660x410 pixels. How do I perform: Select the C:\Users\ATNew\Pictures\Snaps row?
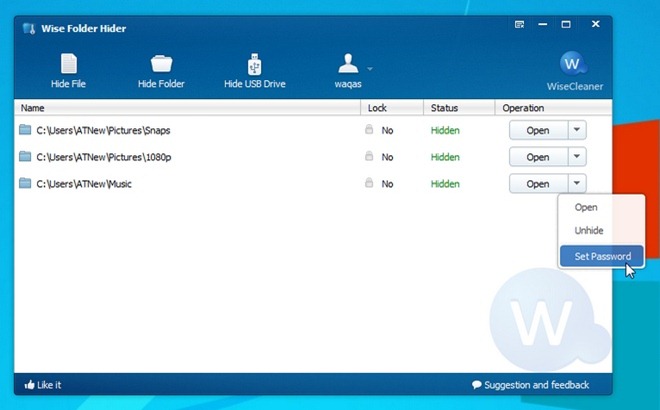103,130
